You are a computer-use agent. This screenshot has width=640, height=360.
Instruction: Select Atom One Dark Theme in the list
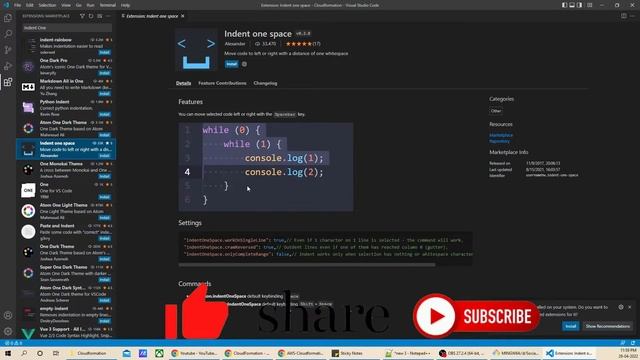(x=66, y=128)
